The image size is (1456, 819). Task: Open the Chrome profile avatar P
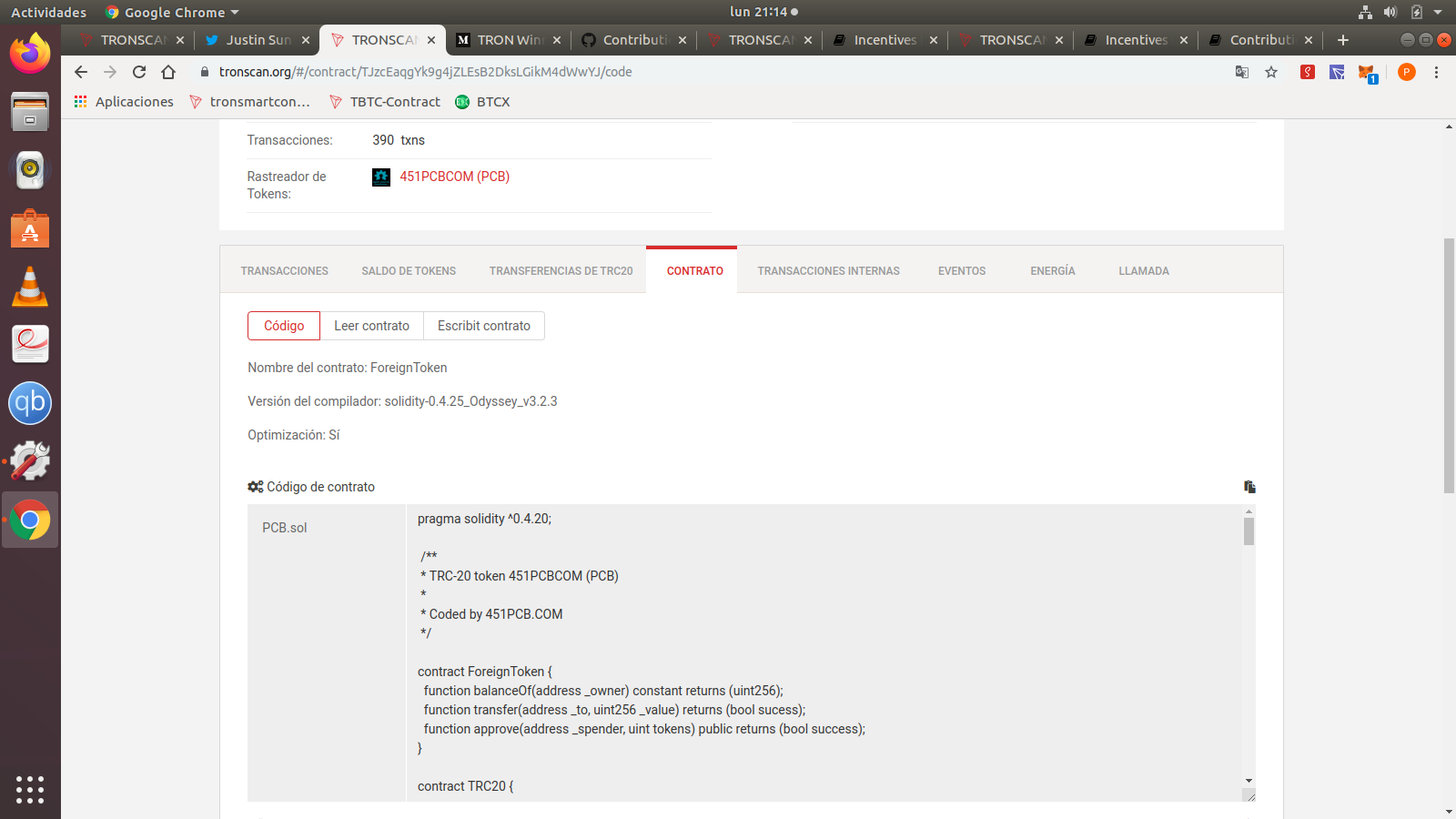(x=1406, y=71)
